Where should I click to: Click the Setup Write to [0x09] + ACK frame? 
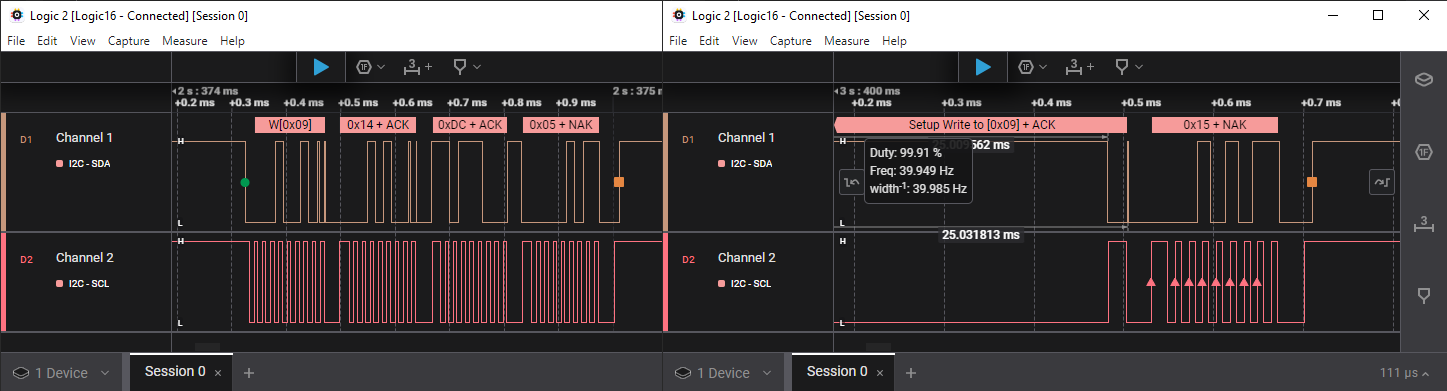[980, 125]
